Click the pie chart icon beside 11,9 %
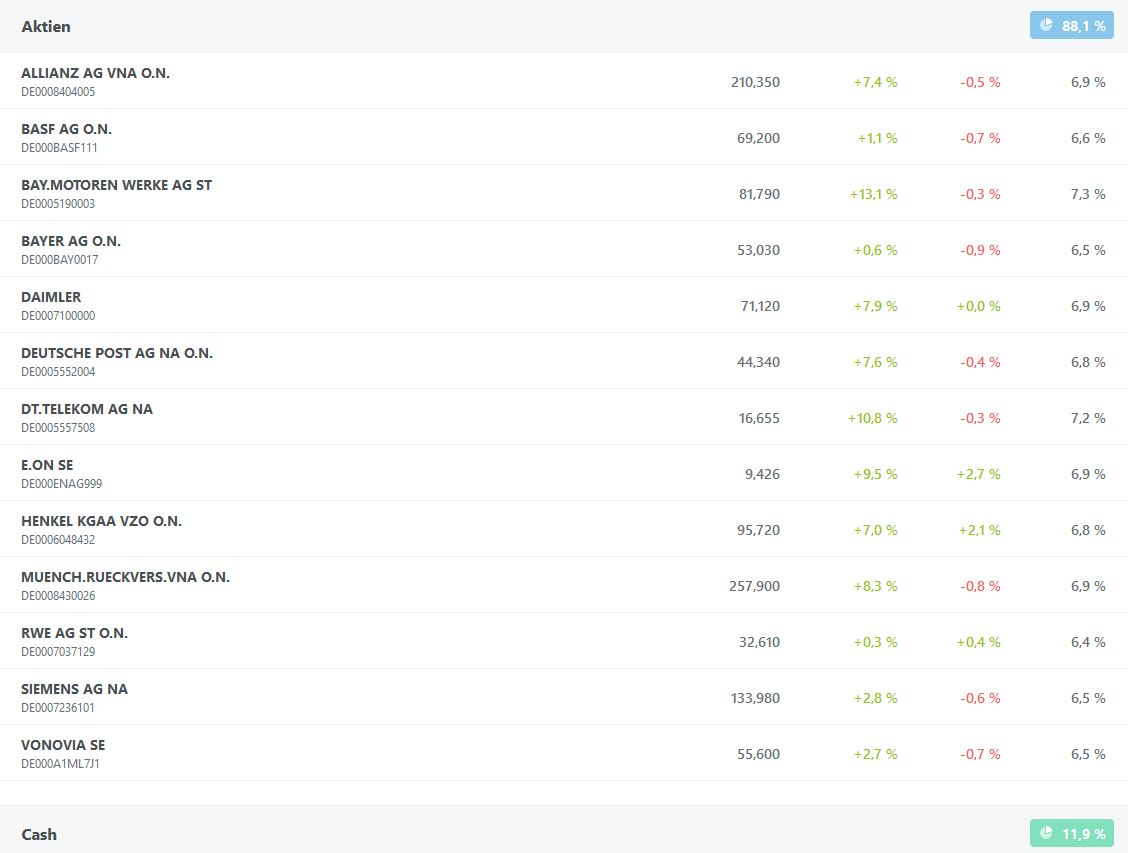 click(1046, 833)
